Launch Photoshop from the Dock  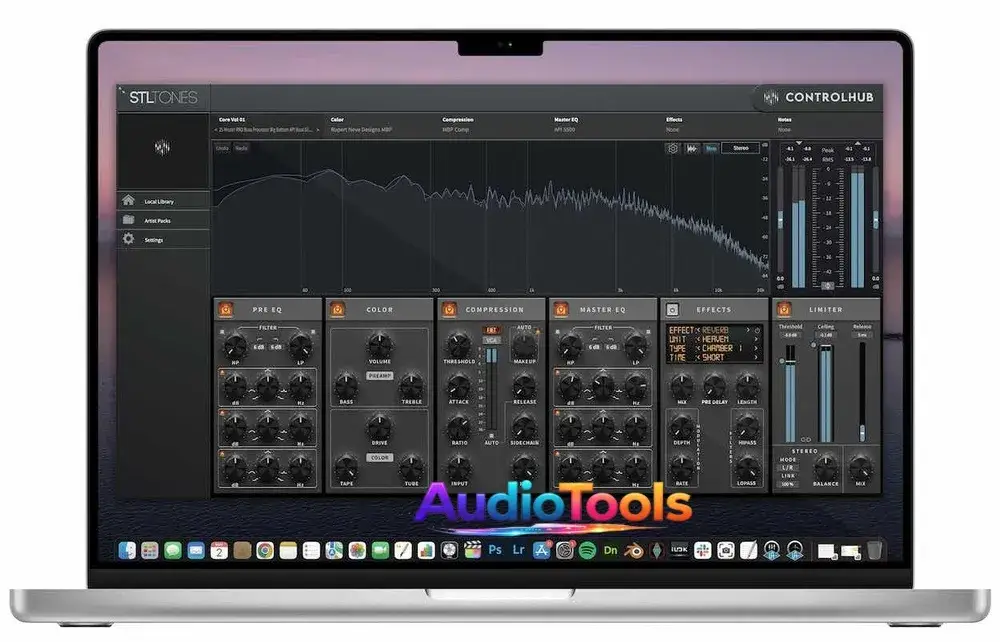coord(493,549)
